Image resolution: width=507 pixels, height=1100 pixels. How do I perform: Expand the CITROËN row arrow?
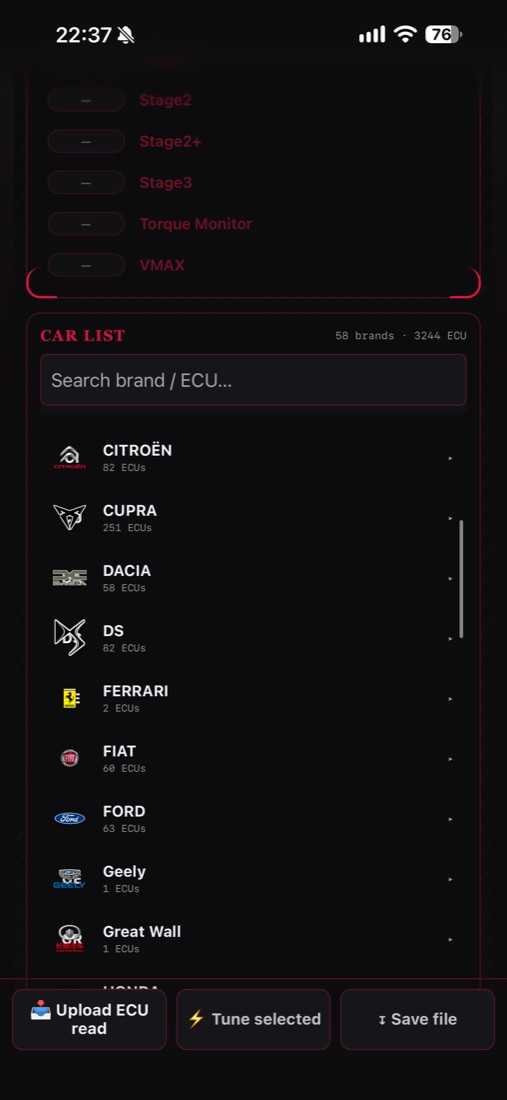coord(450,458)
